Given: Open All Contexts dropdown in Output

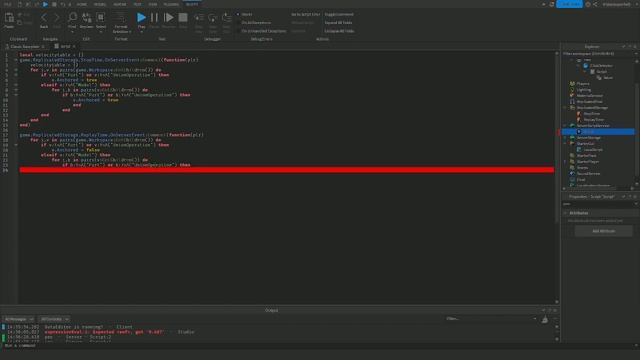Looking at the screenshot, I should (54, 319).
